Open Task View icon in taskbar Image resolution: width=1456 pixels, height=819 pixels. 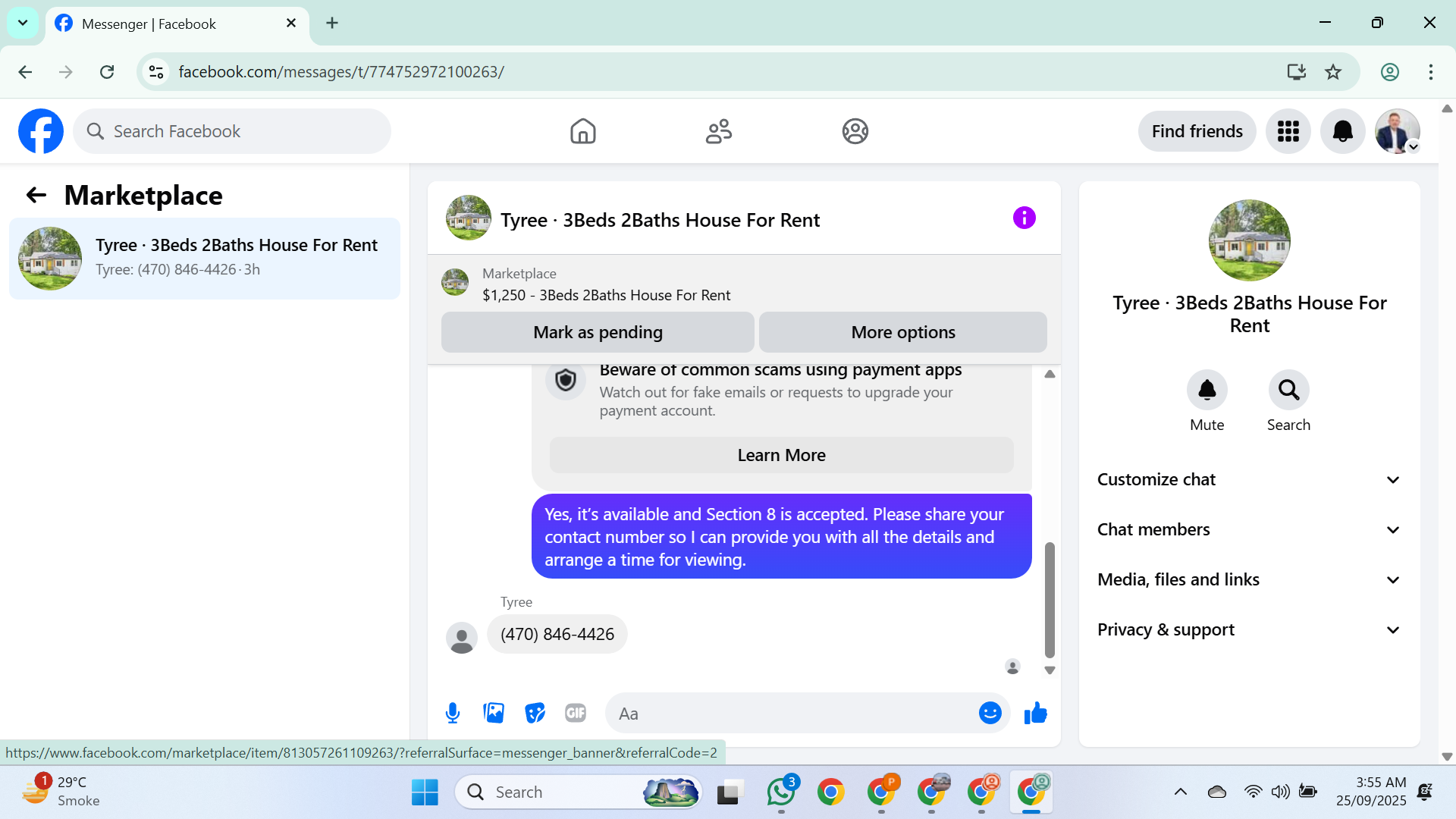click(x=728, y=792)
